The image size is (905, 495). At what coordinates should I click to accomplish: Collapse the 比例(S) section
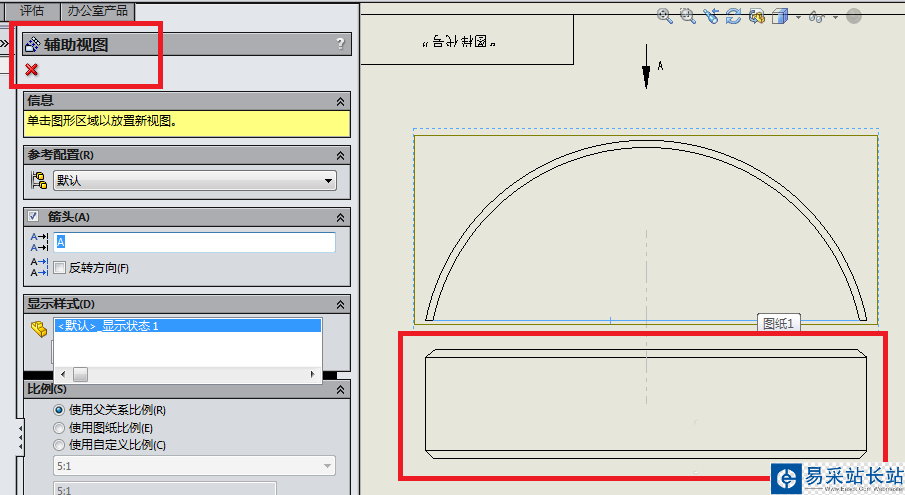point(341,390)
